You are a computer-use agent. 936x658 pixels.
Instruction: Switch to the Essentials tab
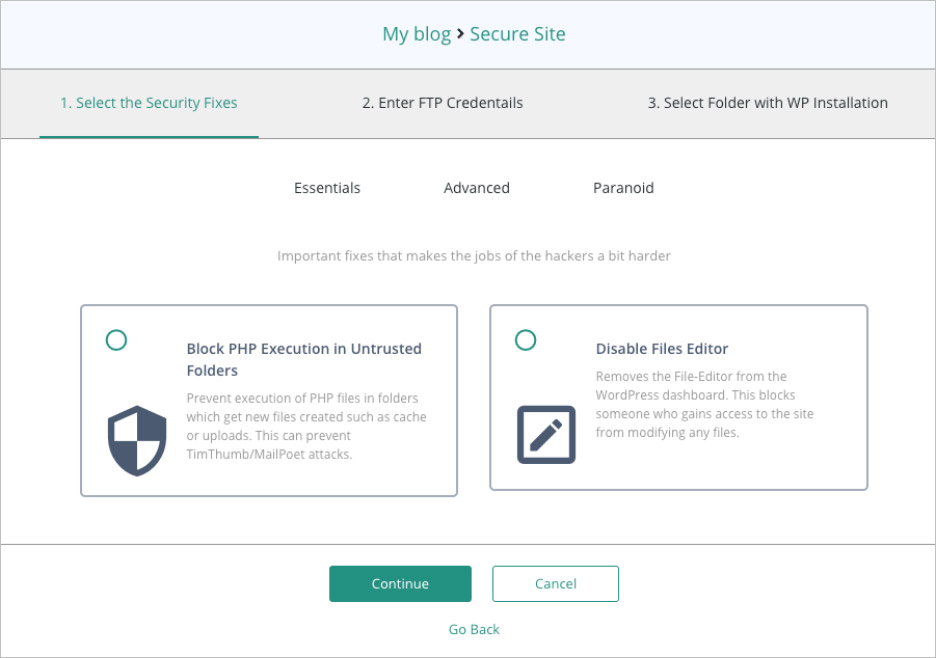(x=327, y=188)
